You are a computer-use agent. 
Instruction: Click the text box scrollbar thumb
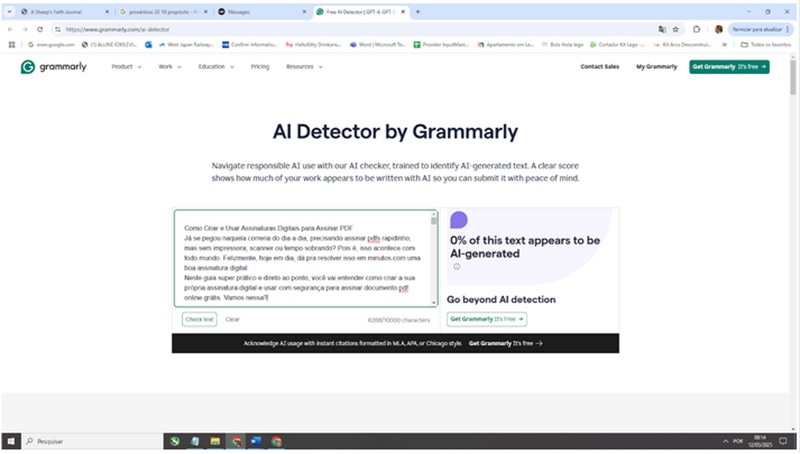click(434, 221)
